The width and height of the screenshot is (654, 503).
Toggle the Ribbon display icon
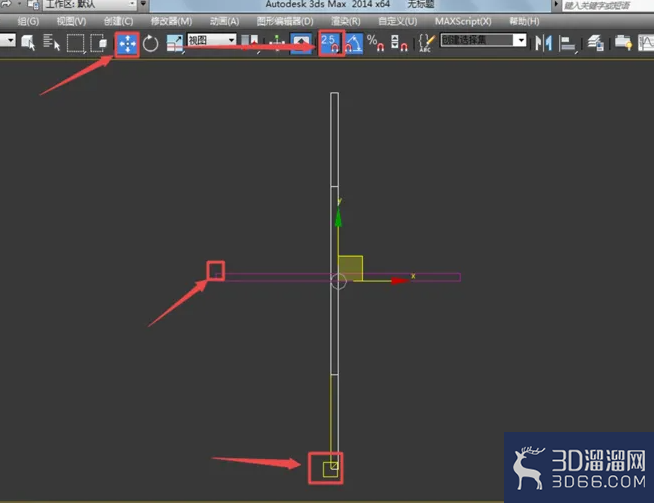623,43
